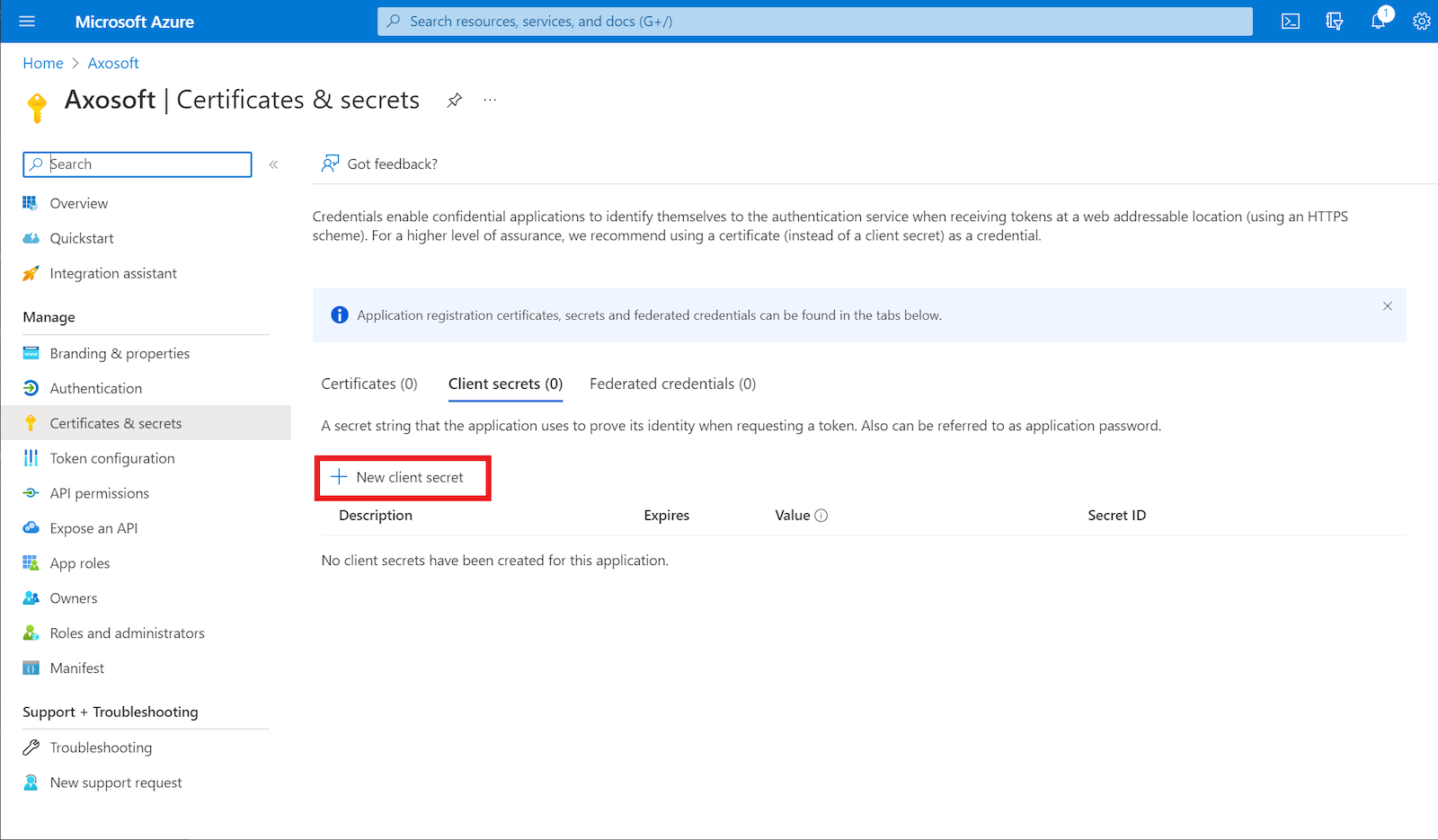This screenshot has width=1438, height=840.
Task: Open portal settings gear
Action: [x=1422, y=22]
